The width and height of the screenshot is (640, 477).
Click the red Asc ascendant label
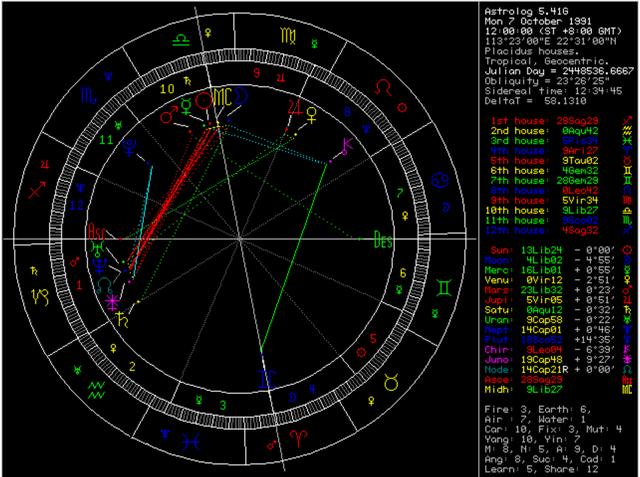[x=97, y=228]
